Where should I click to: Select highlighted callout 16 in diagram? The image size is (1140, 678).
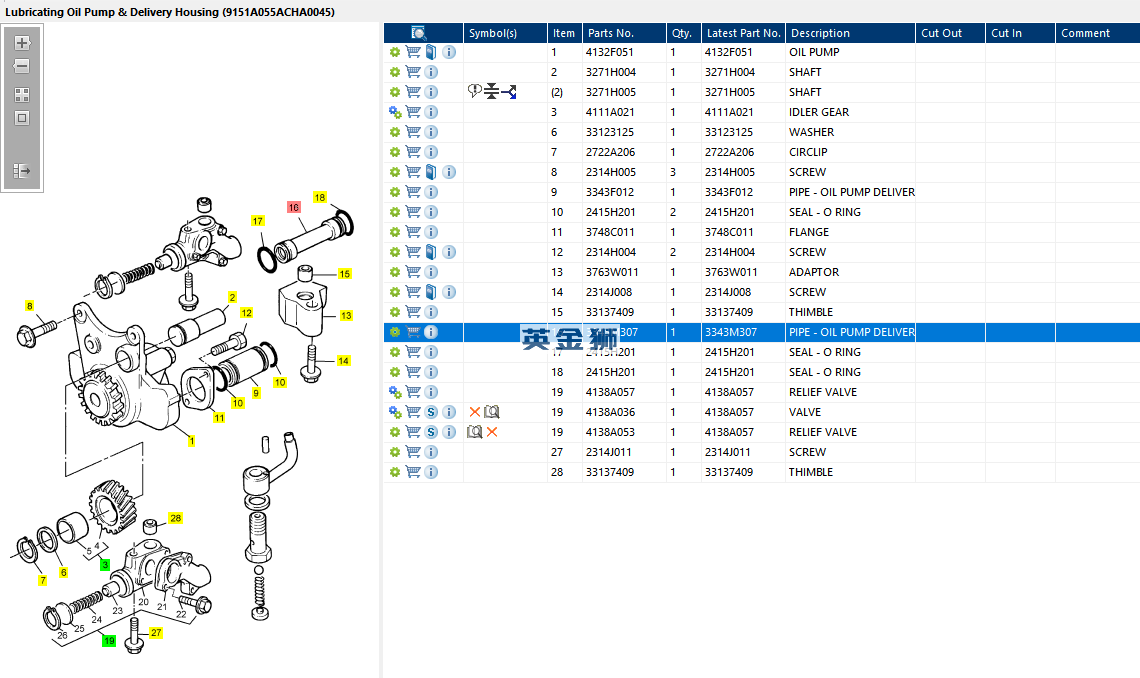coord(294,207)
